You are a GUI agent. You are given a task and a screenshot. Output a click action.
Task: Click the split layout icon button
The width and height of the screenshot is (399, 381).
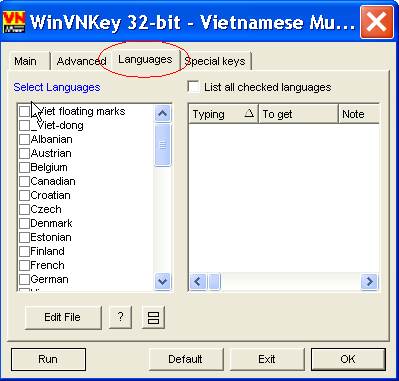coord(153,317)
